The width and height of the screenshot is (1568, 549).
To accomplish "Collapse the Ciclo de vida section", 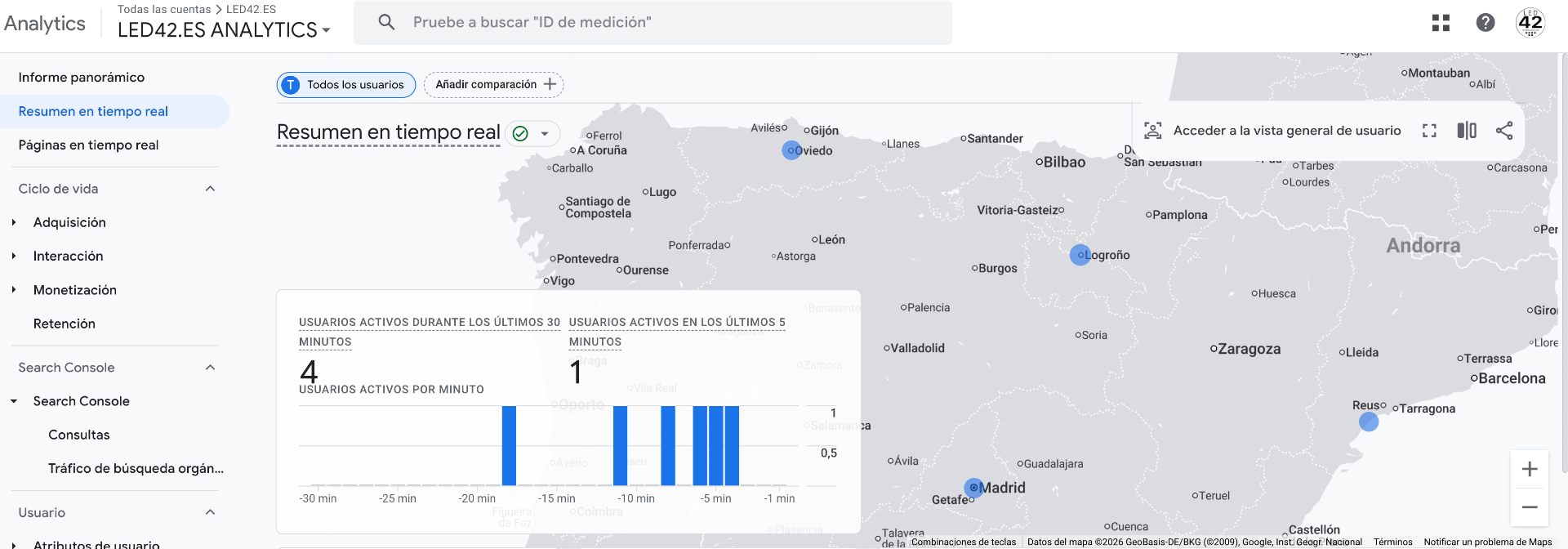I will coord(210,189).
